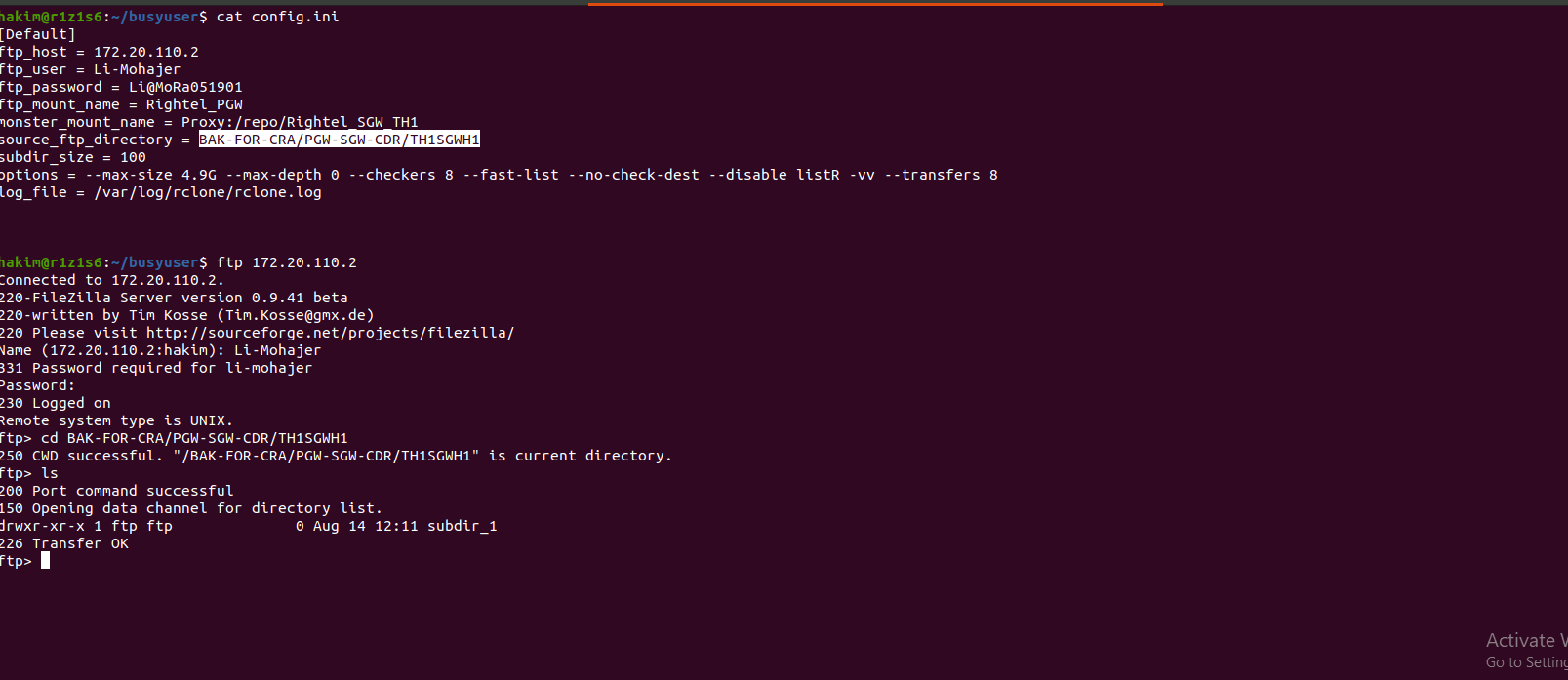The width and height of the screenshot is (1568, 680).
Task: Click the 'ls' command at the ftp prompt
Action: click(50, 473)
